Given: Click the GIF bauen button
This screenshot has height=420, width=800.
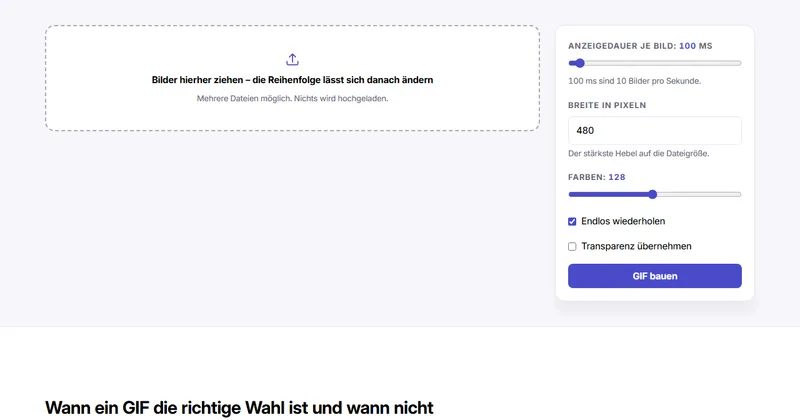Looking at the screenshot, I should [655, 276].
